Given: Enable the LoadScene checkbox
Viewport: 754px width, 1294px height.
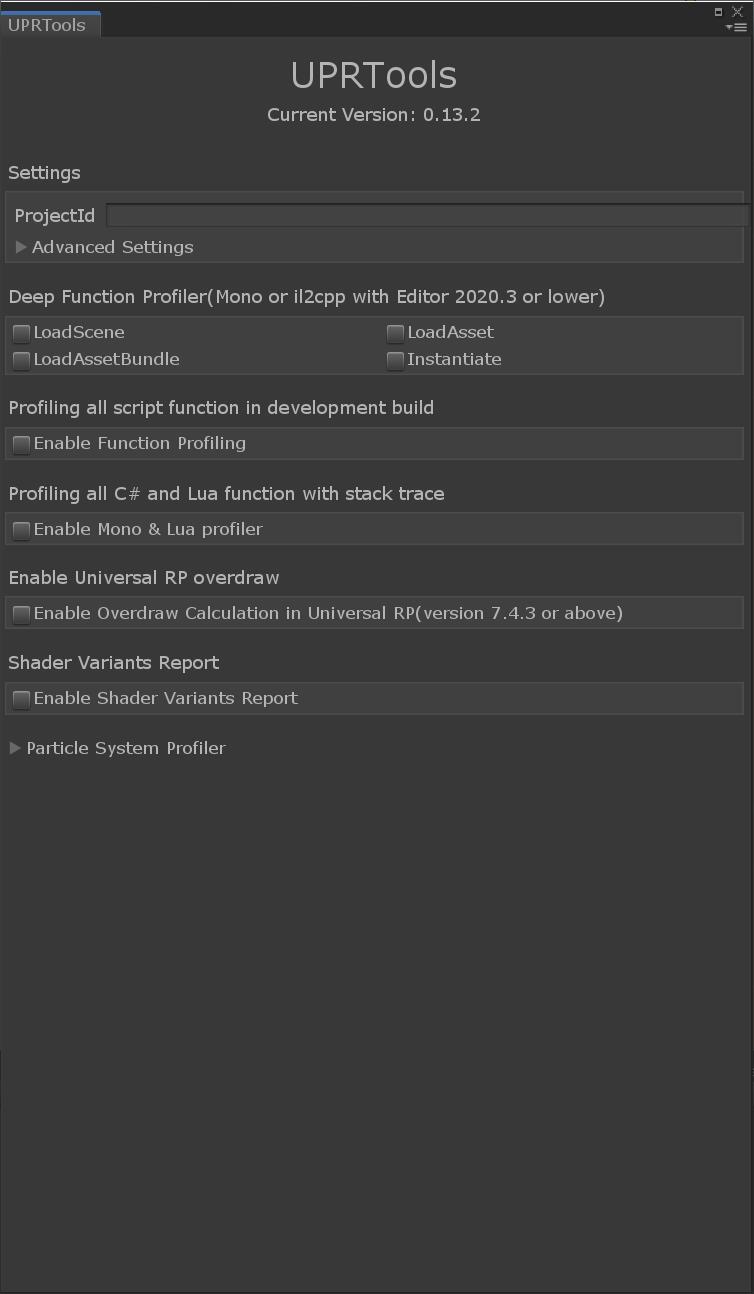Looking at the screenshot, I should click(x=21, y=333).
